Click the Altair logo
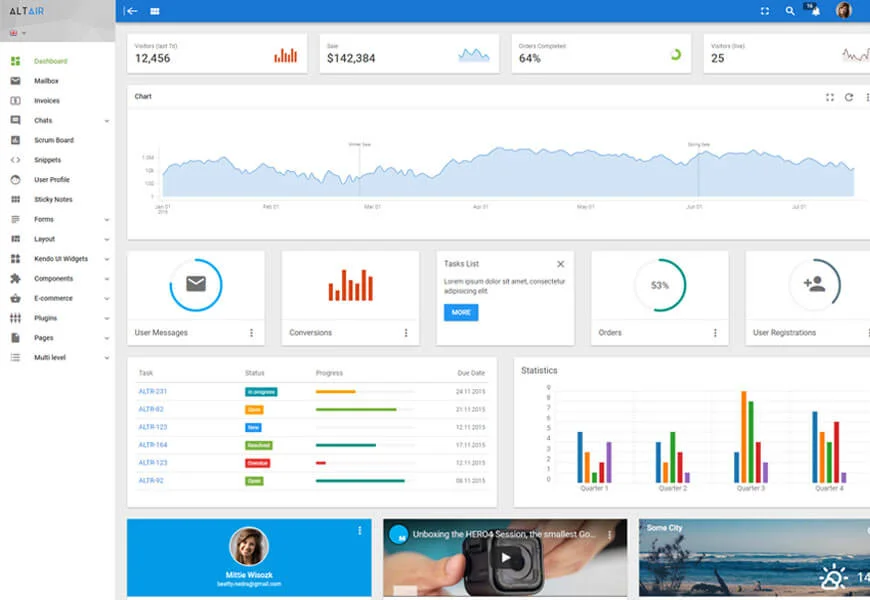This screenshot has width=870, height=600. (x=27, y=11)
